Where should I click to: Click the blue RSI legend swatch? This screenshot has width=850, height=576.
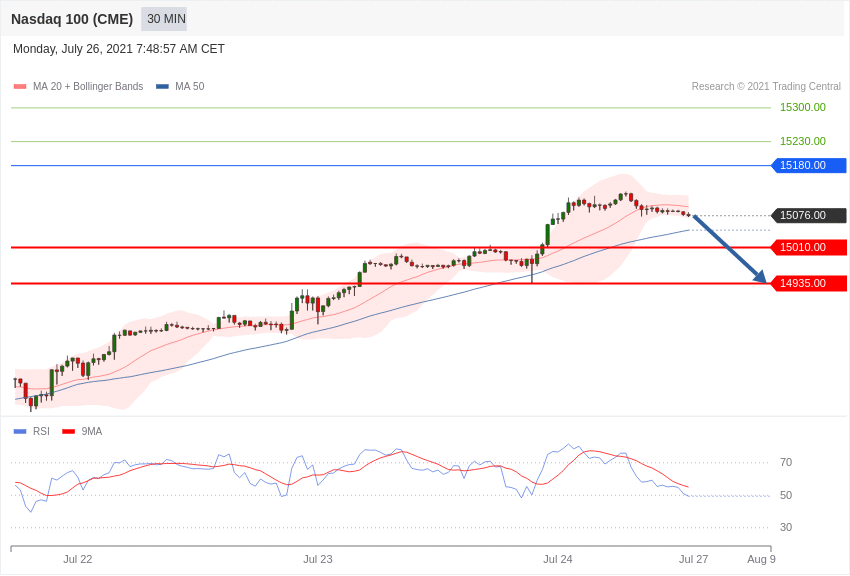(20, 431)
